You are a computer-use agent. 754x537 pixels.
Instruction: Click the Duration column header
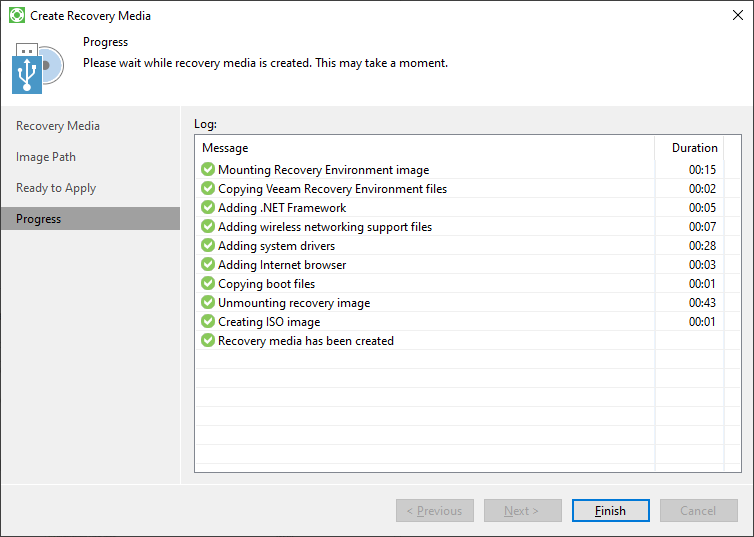[694, 148]
